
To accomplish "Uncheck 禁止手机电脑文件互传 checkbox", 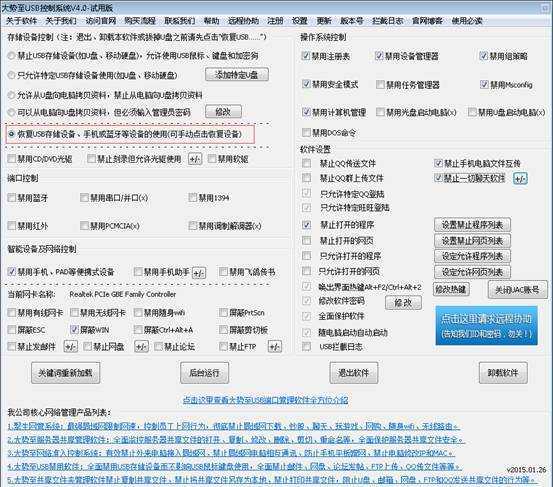I will [438, 163].
